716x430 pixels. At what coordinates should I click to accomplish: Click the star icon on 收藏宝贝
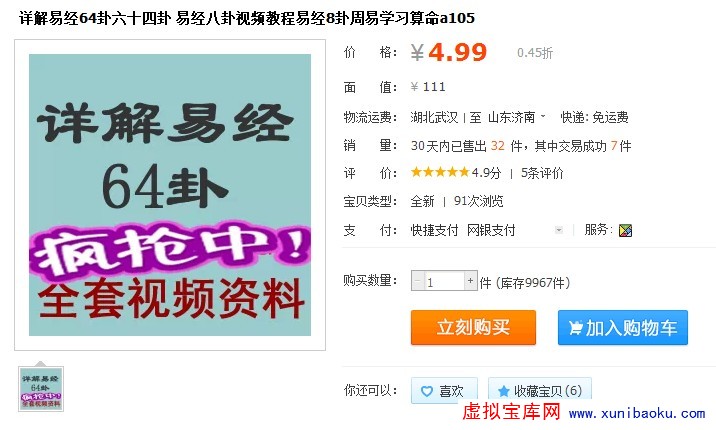[504, 391]
